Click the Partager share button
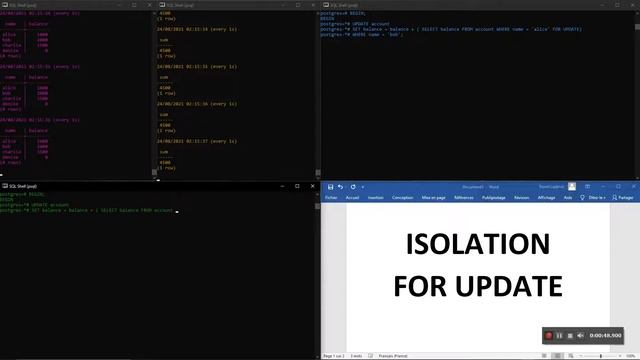Image resolution: width=640 pixels, height=360 pixels. point(623,198)
